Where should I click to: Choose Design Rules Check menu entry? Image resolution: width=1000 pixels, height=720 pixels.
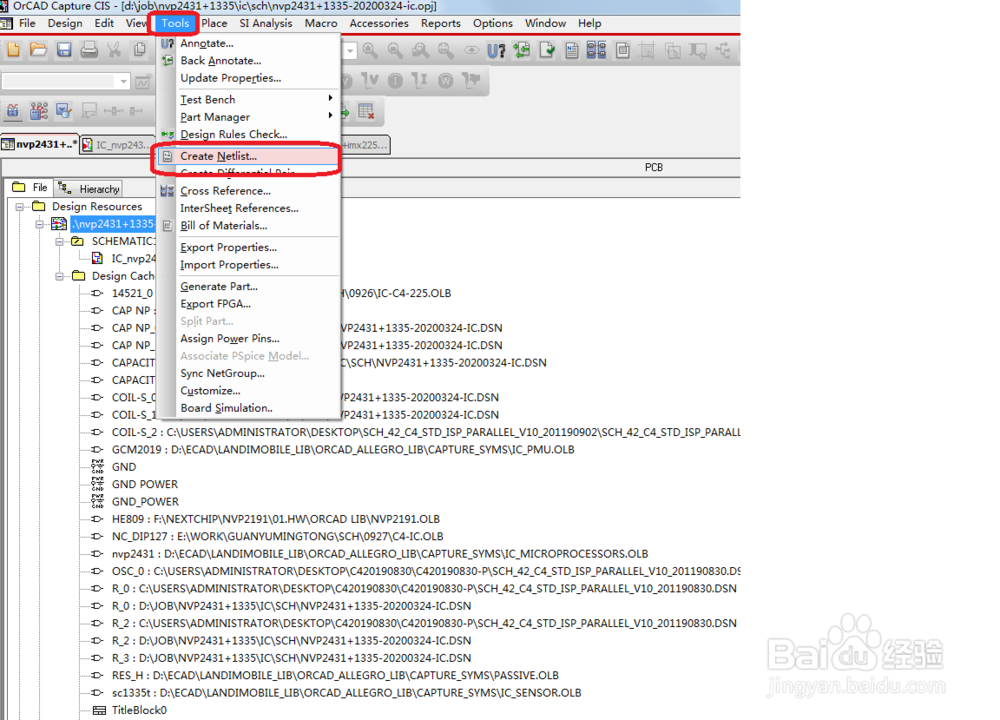[x=249, y=134]
